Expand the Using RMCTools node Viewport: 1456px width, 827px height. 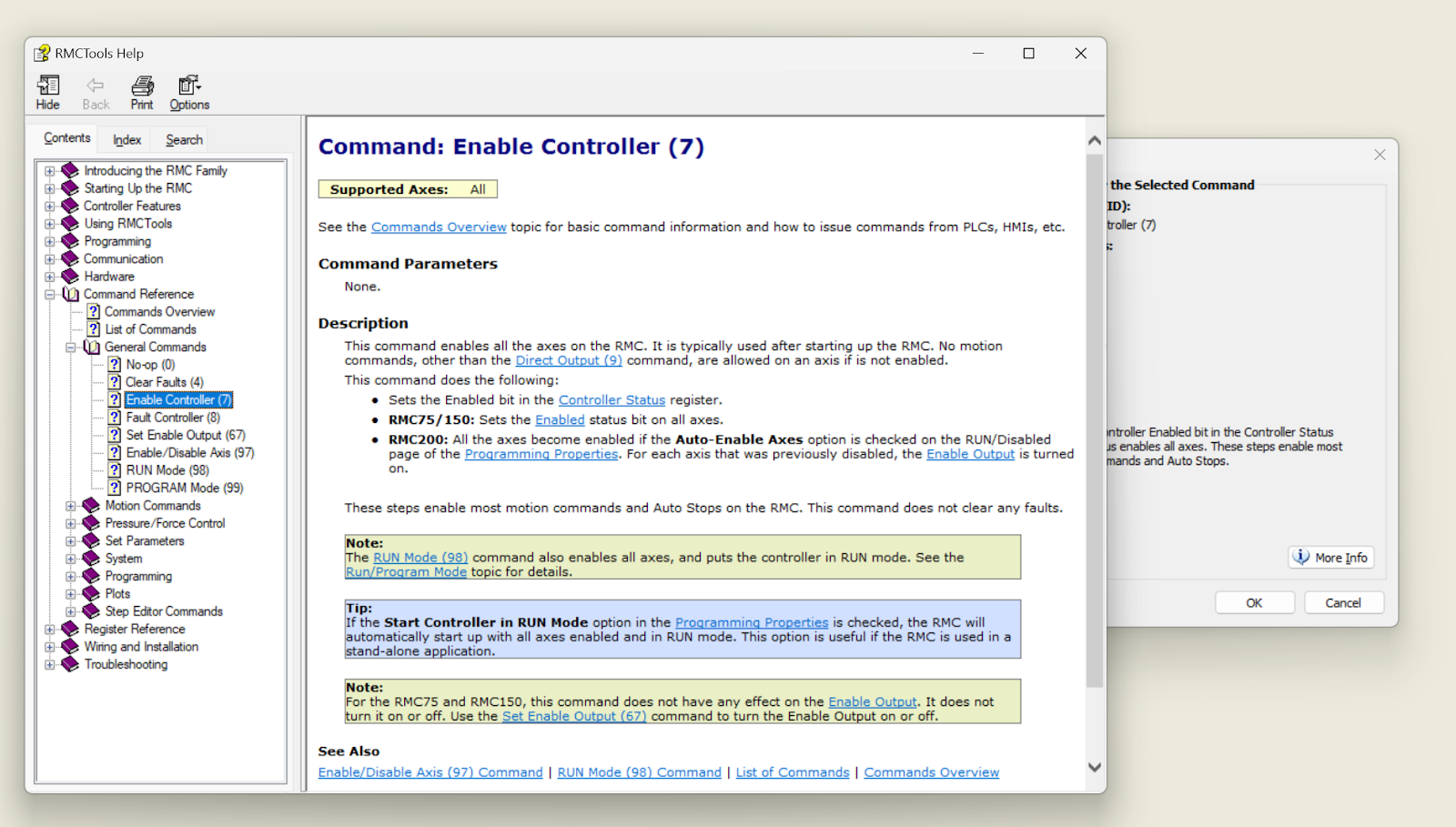(50, 224)
